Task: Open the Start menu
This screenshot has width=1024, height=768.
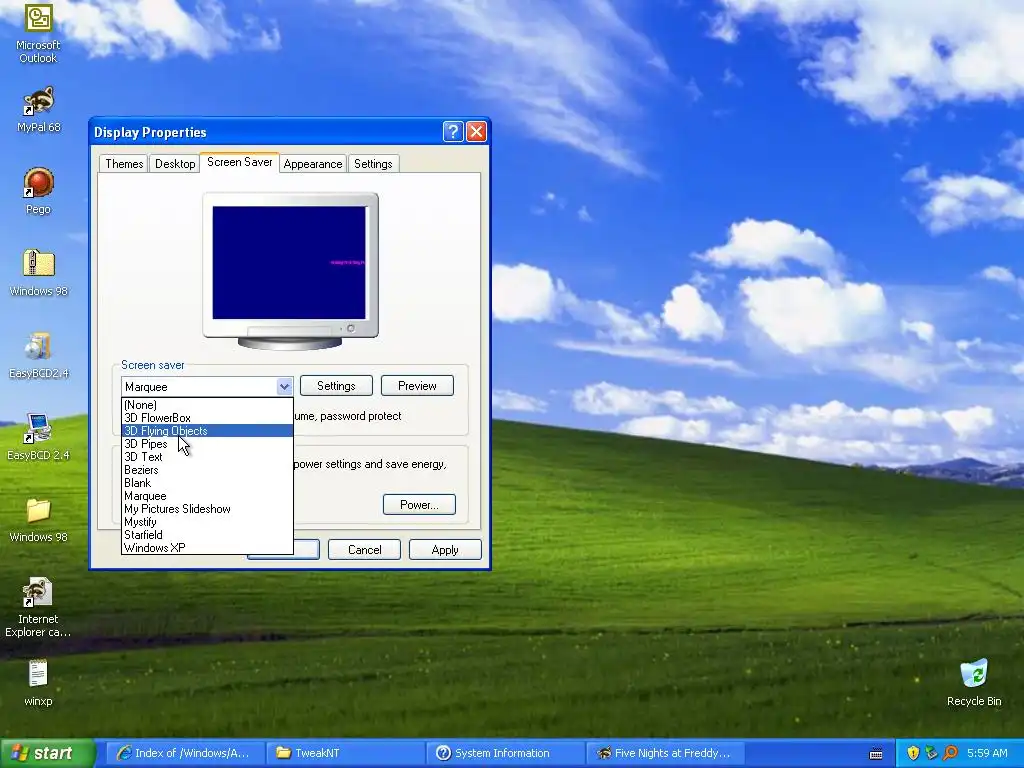Action: [x=48, y=753]
